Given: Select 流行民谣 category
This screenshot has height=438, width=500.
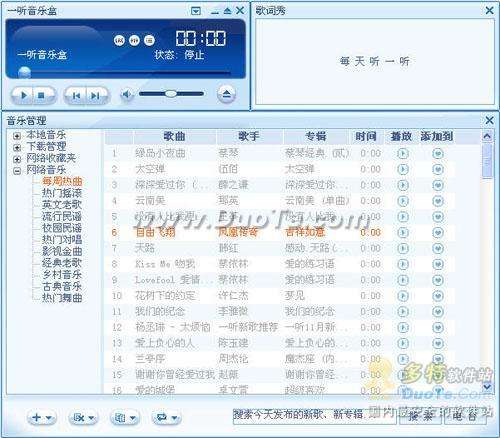Looking at the screenshot, I should pos(62,217).
